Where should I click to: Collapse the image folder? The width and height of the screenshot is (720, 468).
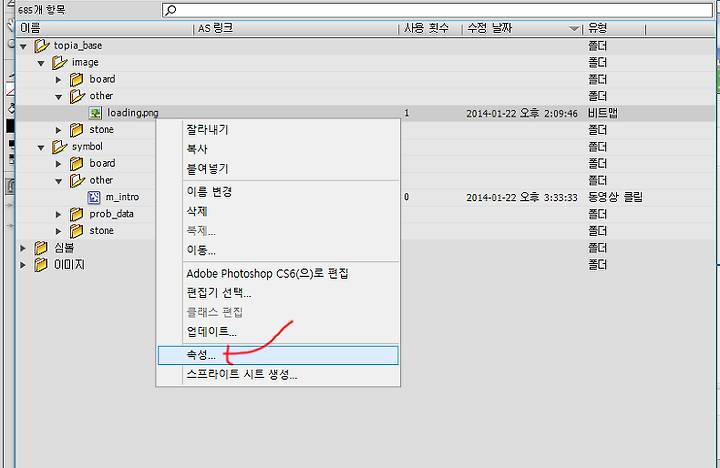point(41,63)
